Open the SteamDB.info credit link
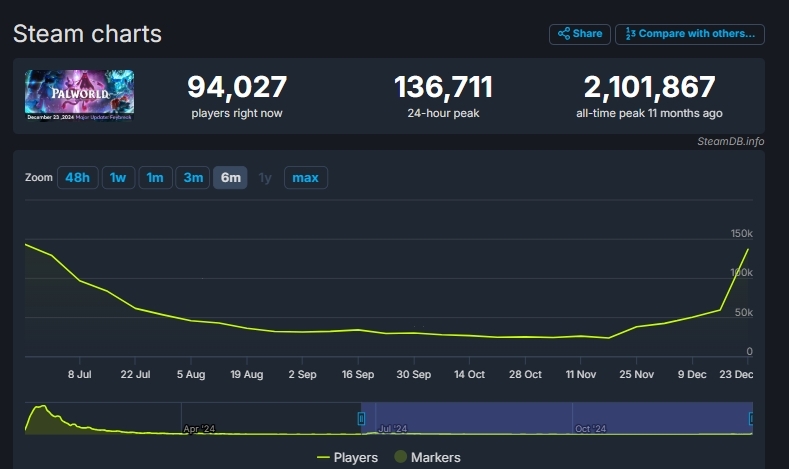789x469 pixels. tap(730, 141)
